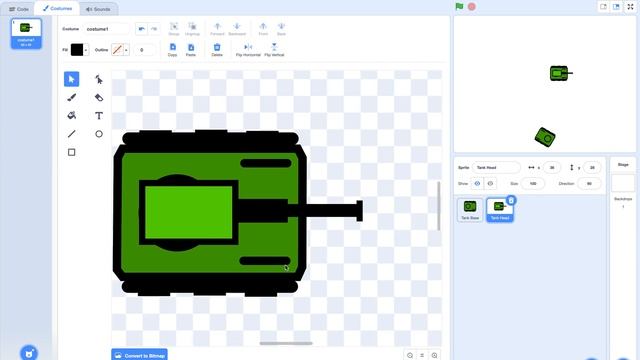Click the Undo arrow button

click(x=142, y=29)
